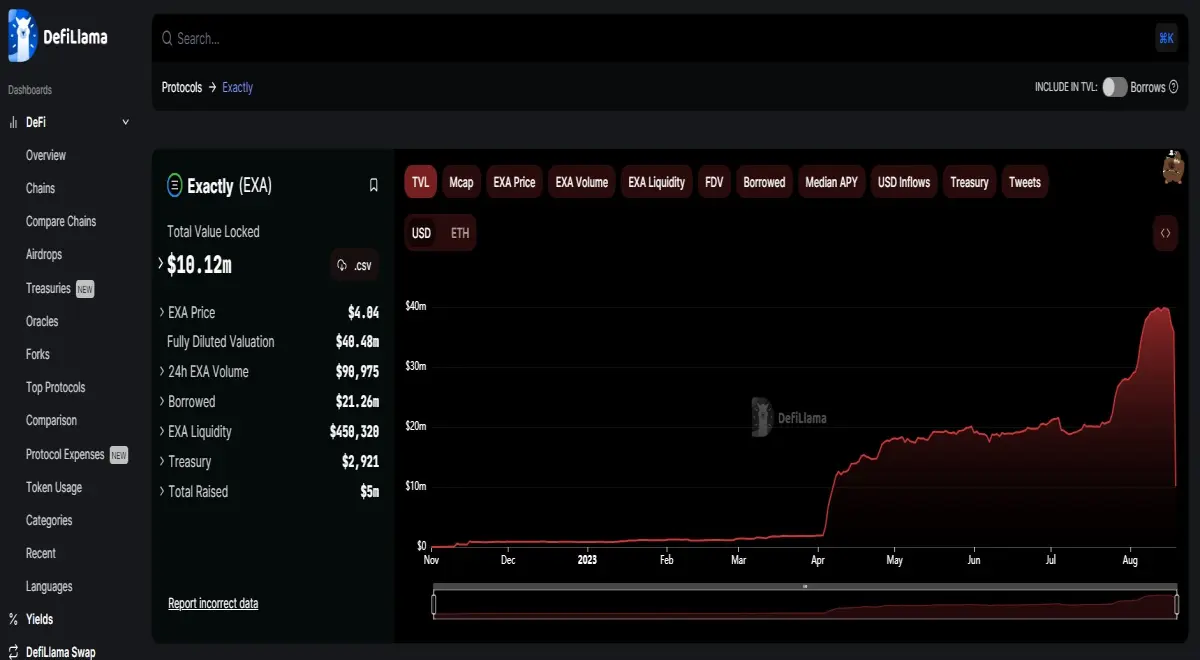Click the search magnifier icon

click(167, 39)
